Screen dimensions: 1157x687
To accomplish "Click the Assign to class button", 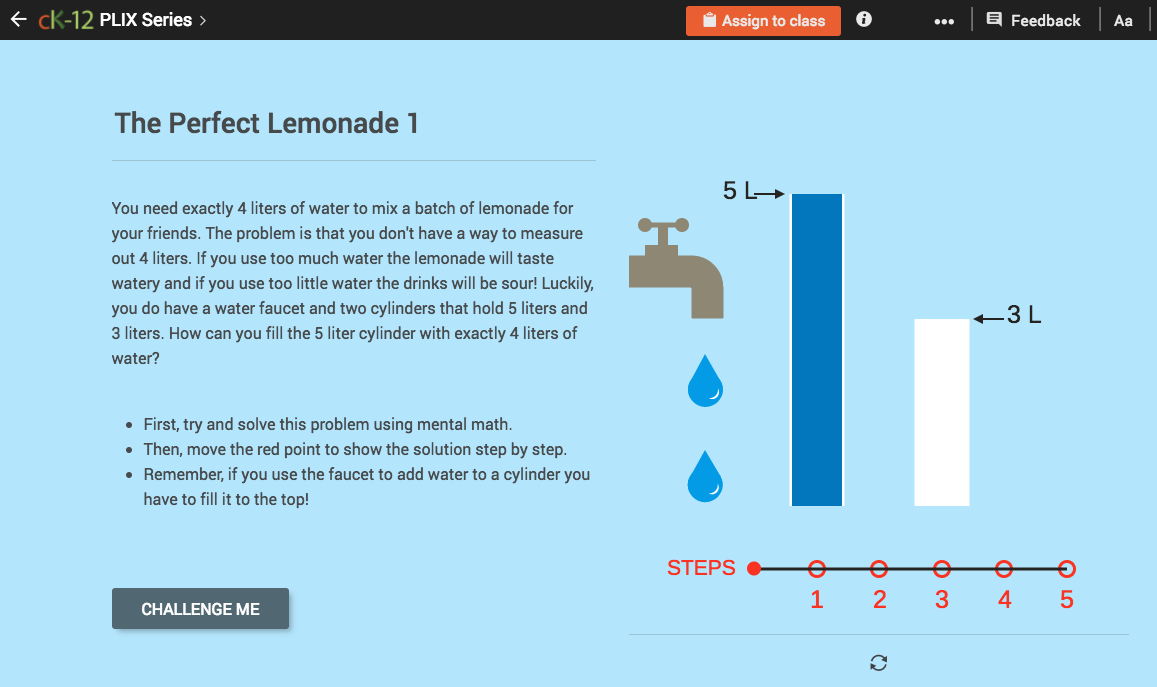I will (763, 20).
